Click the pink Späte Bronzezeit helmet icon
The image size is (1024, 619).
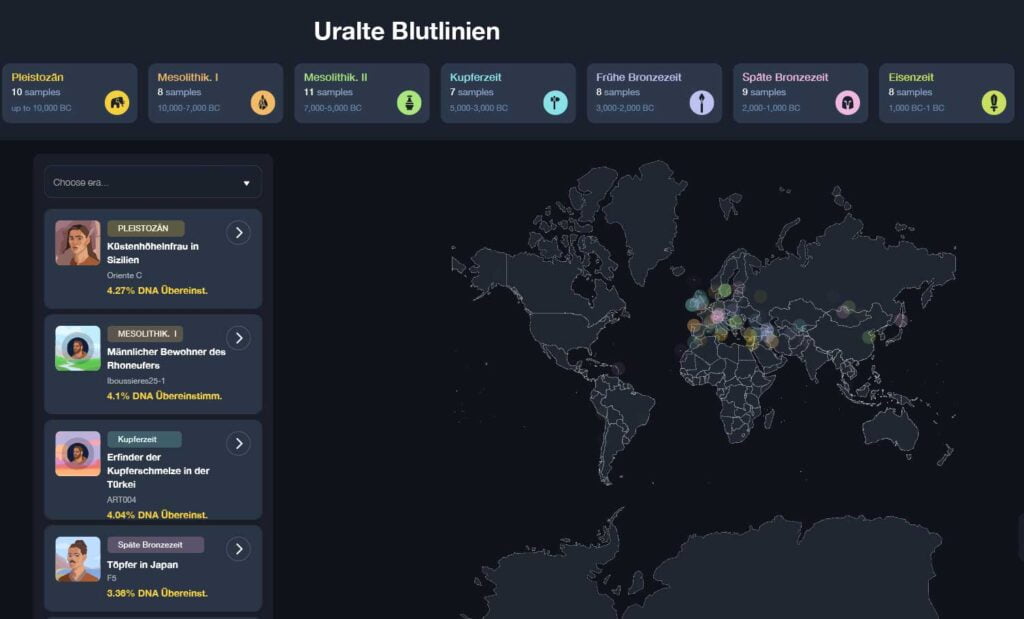click(848, 102)
